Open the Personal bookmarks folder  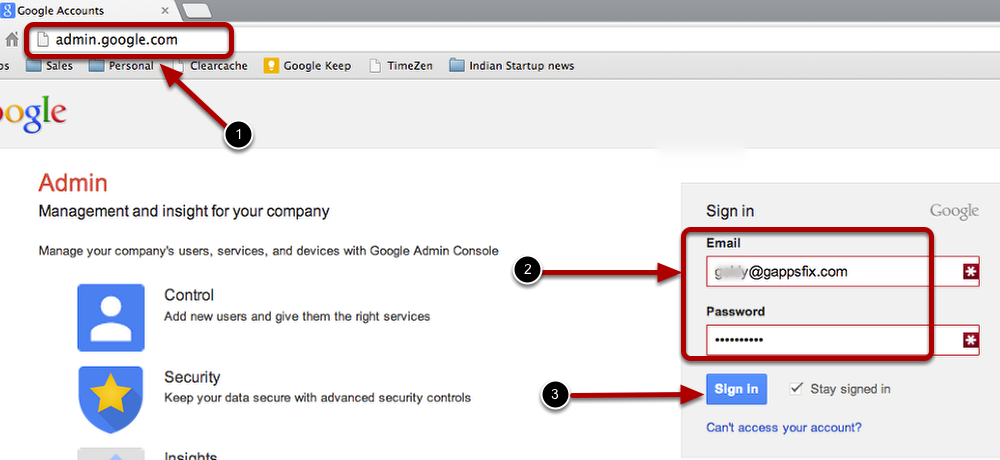(121, 66)
